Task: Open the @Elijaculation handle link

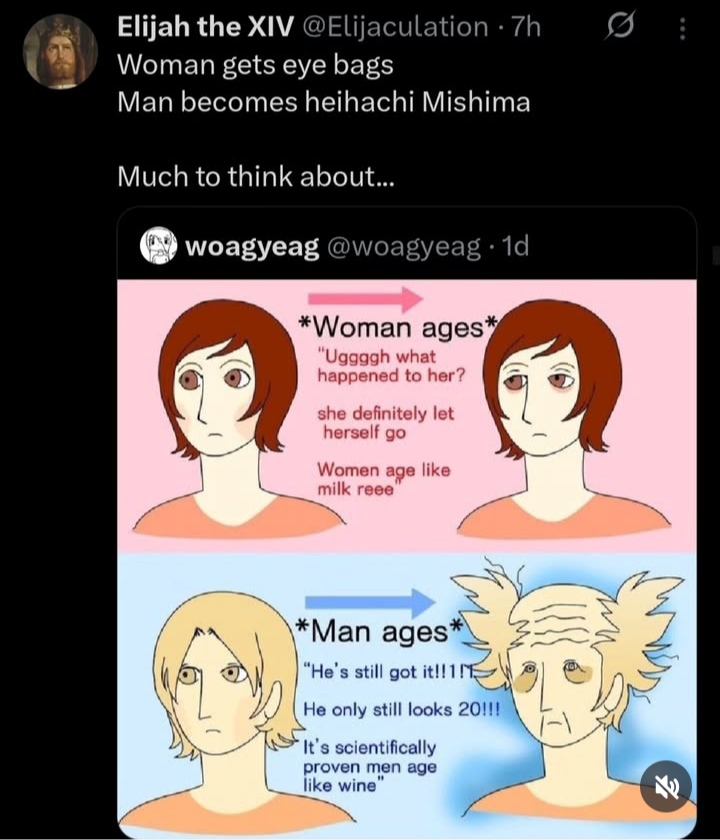Action: tap(395, 27)
